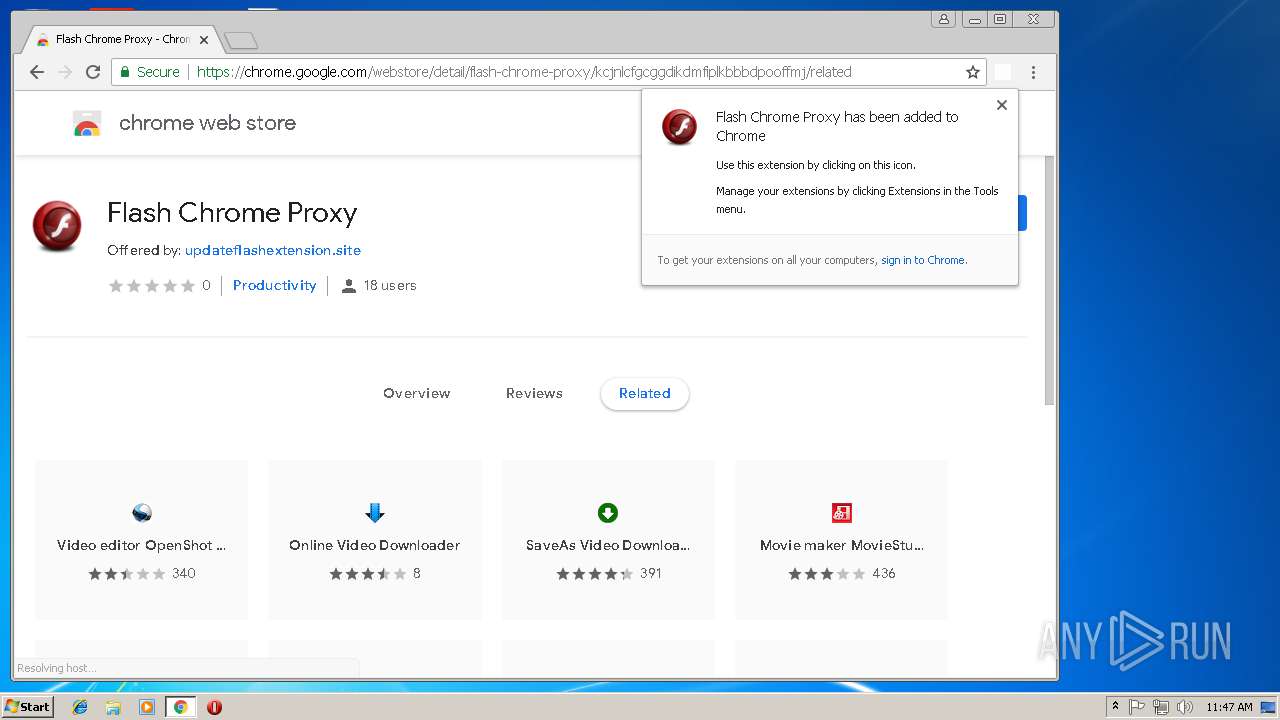Switch to the Overview tab
This screenshot has width=1280, height=720.
tap(417, 393)
